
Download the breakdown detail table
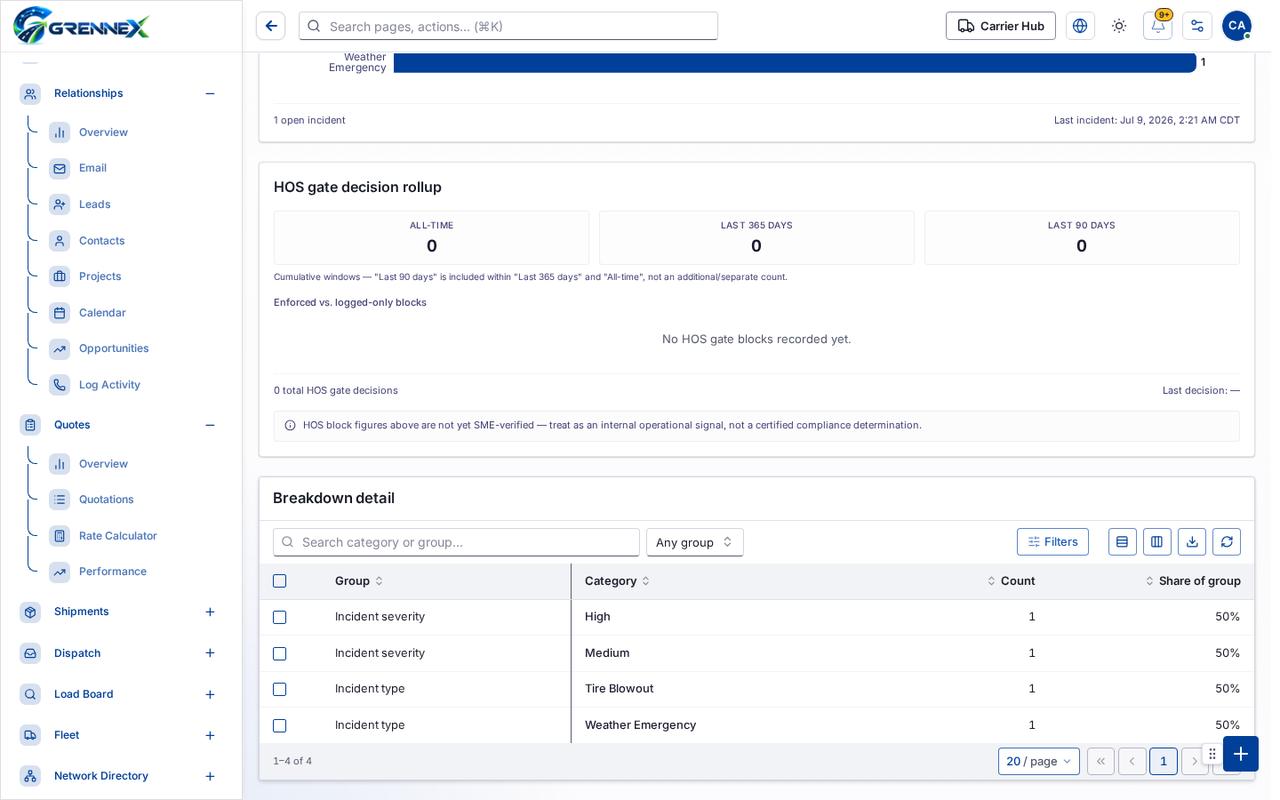coord(1192,542)
